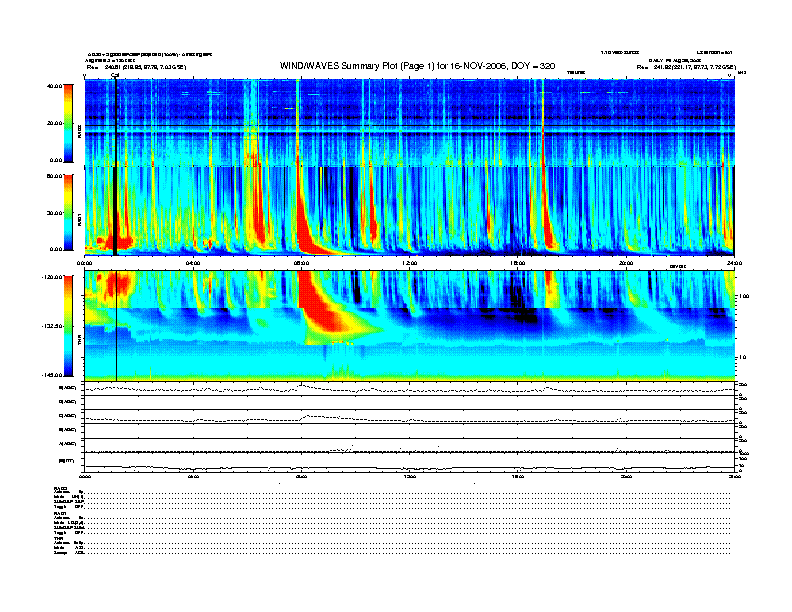Click the TNR color scale bar
The width and height of the screenshot is (792, 612).
(x=68, y=326)
